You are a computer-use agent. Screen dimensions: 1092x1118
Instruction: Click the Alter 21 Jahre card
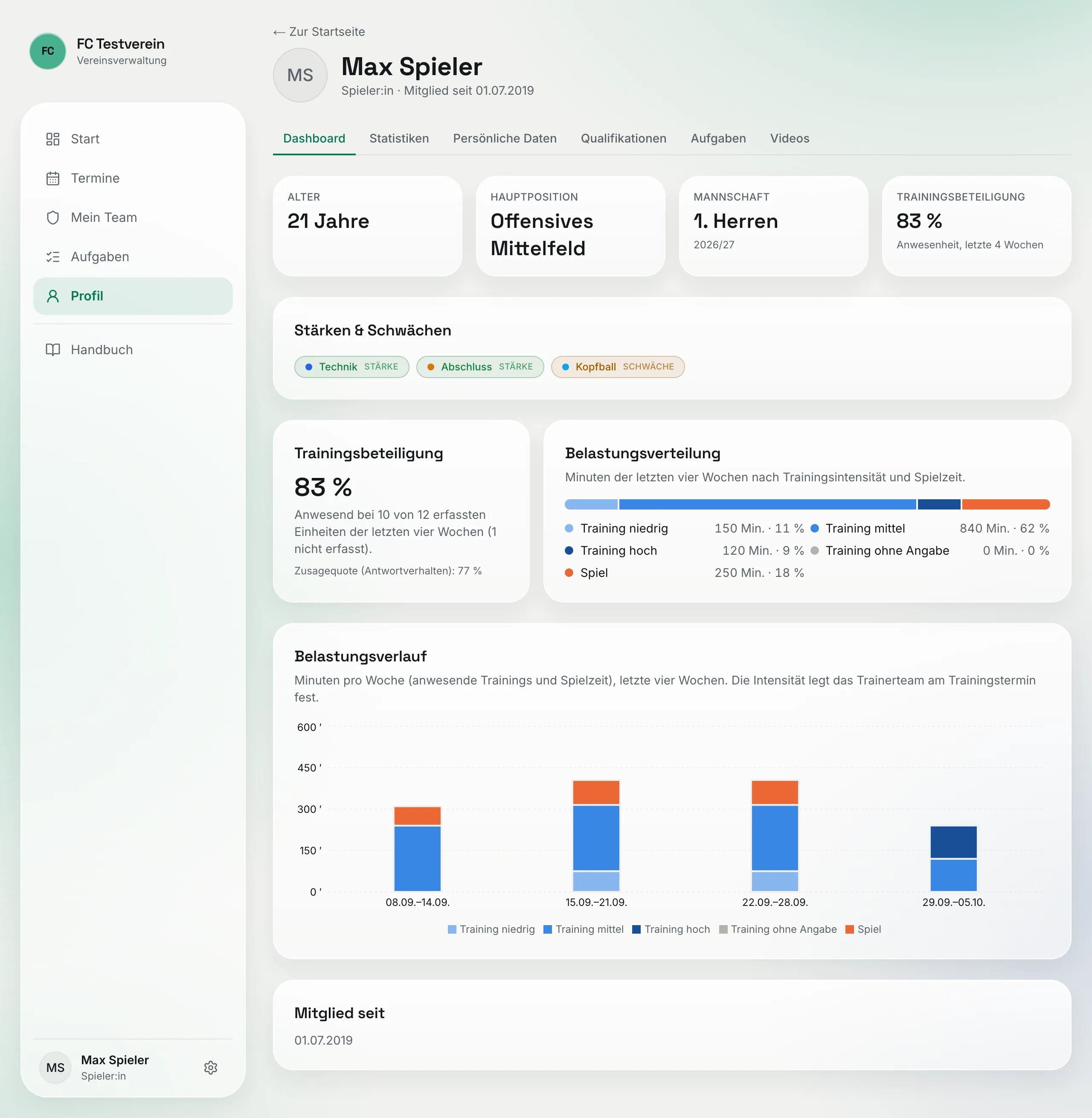(368, 226)
